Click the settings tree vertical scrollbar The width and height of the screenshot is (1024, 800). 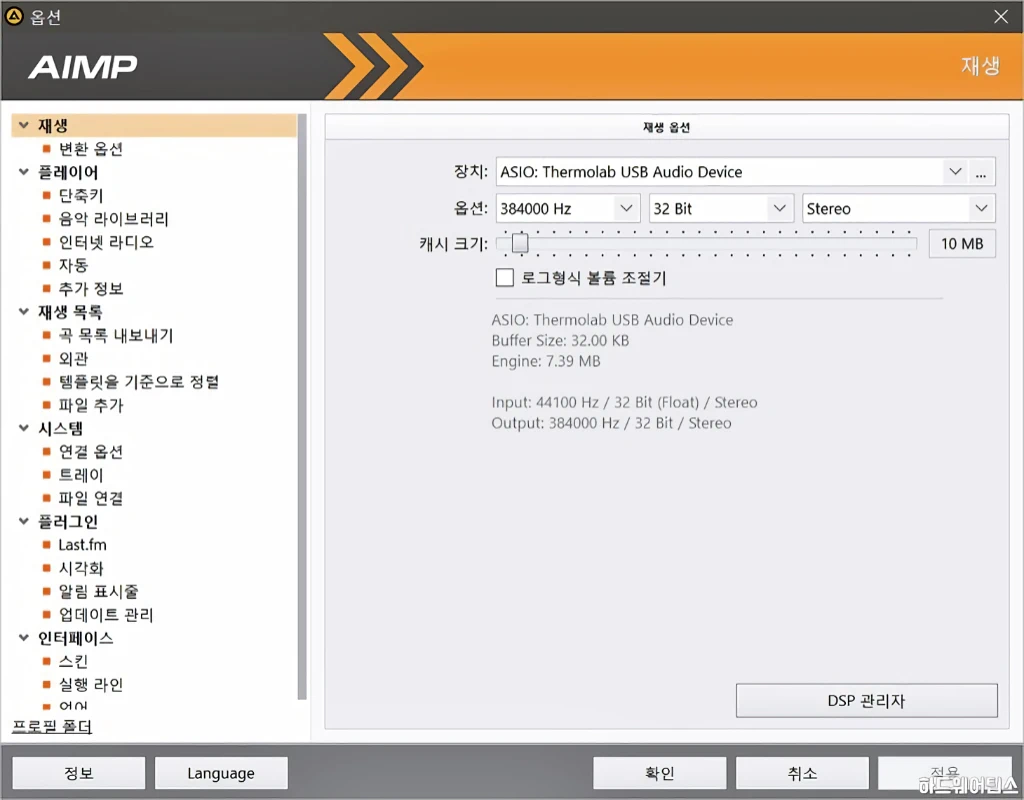tap(302, 408)
